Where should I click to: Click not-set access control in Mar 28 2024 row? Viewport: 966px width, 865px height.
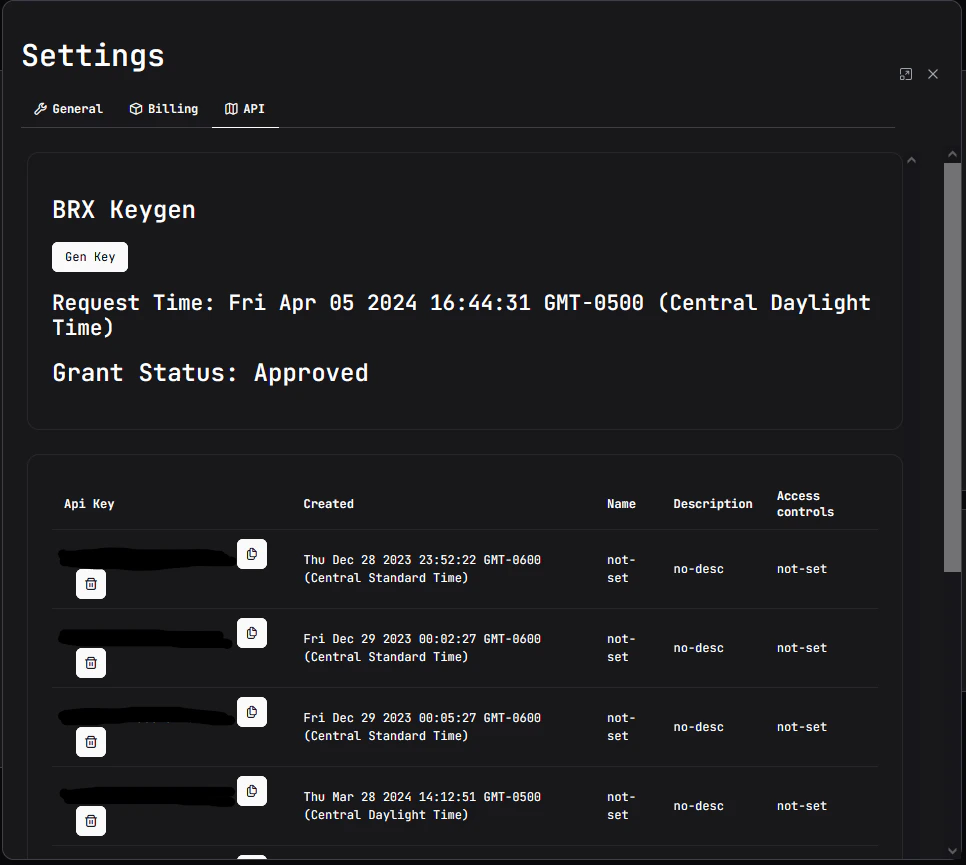coord(802,805)
